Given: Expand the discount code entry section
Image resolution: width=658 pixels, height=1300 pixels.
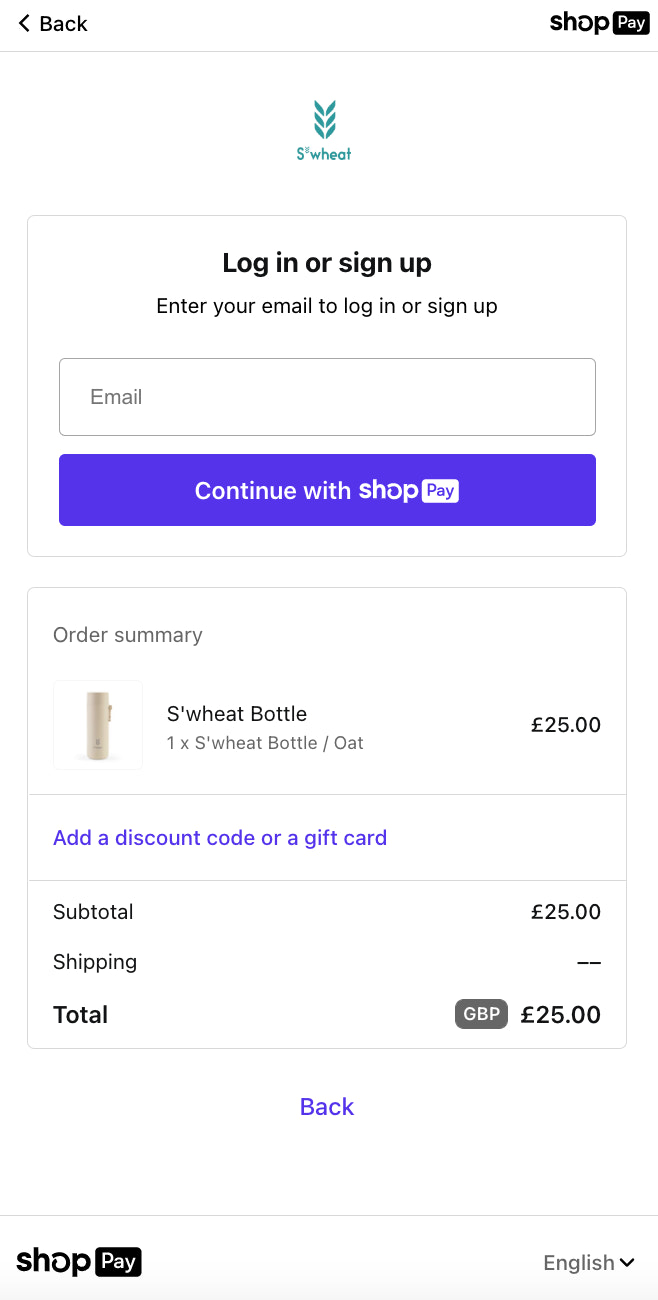Looking at the screenshot, I should pos(219,837).
